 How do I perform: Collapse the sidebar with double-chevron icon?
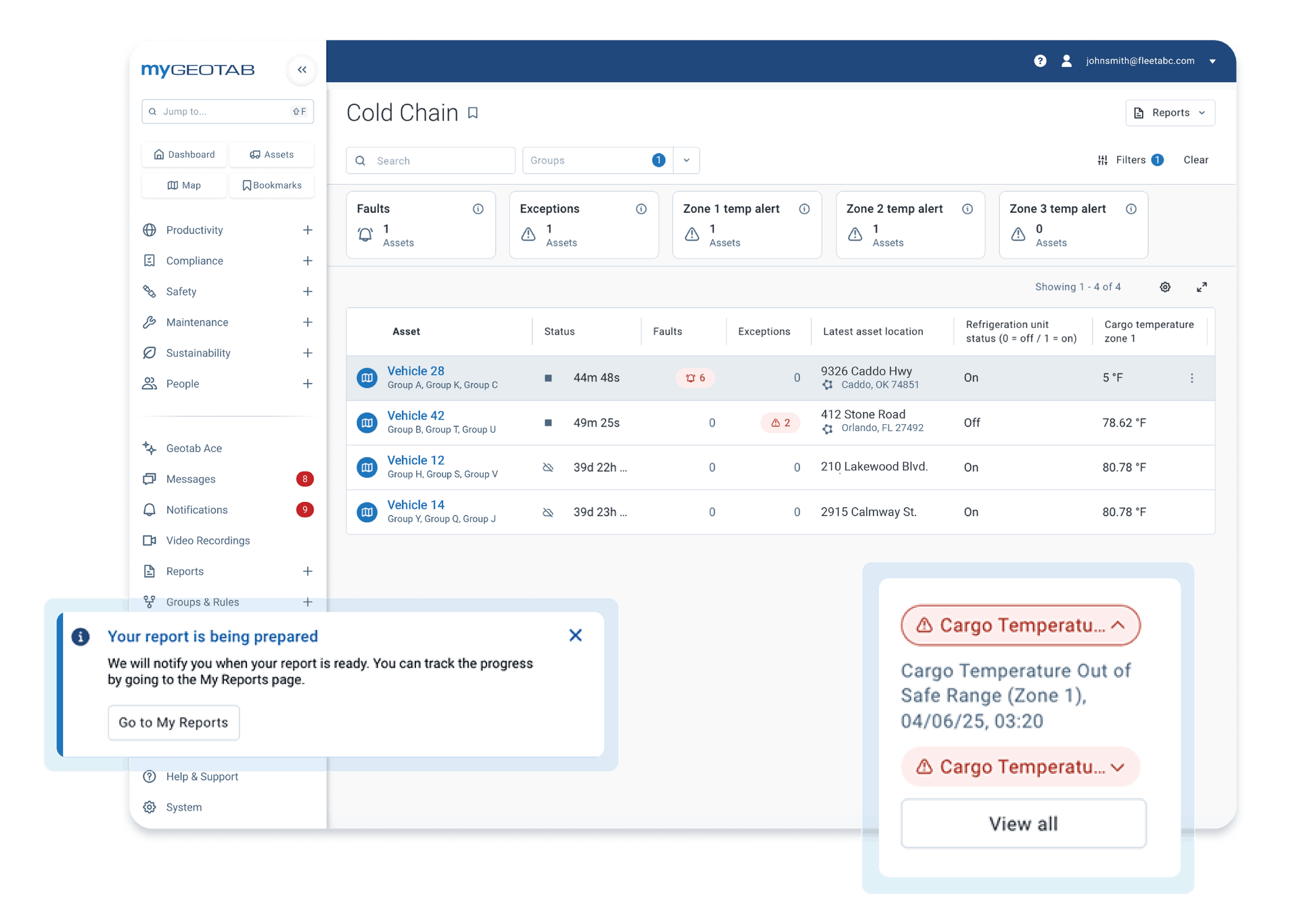[302, 70]
